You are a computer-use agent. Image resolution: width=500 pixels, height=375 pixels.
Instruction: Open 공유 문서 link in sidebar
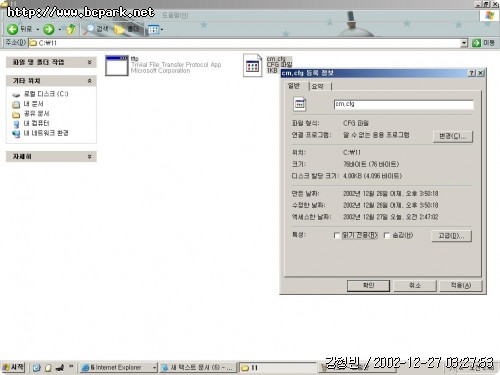click(36, 114)
